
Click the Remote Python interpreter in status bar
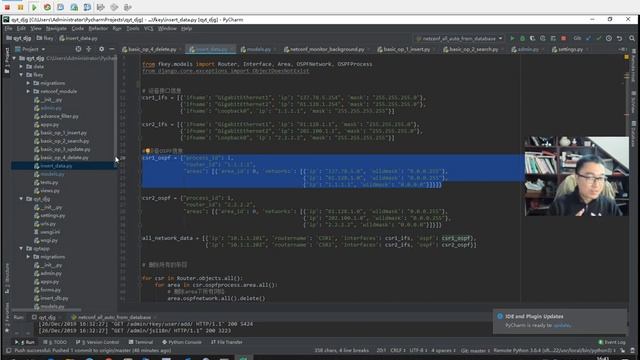[553, 351]
